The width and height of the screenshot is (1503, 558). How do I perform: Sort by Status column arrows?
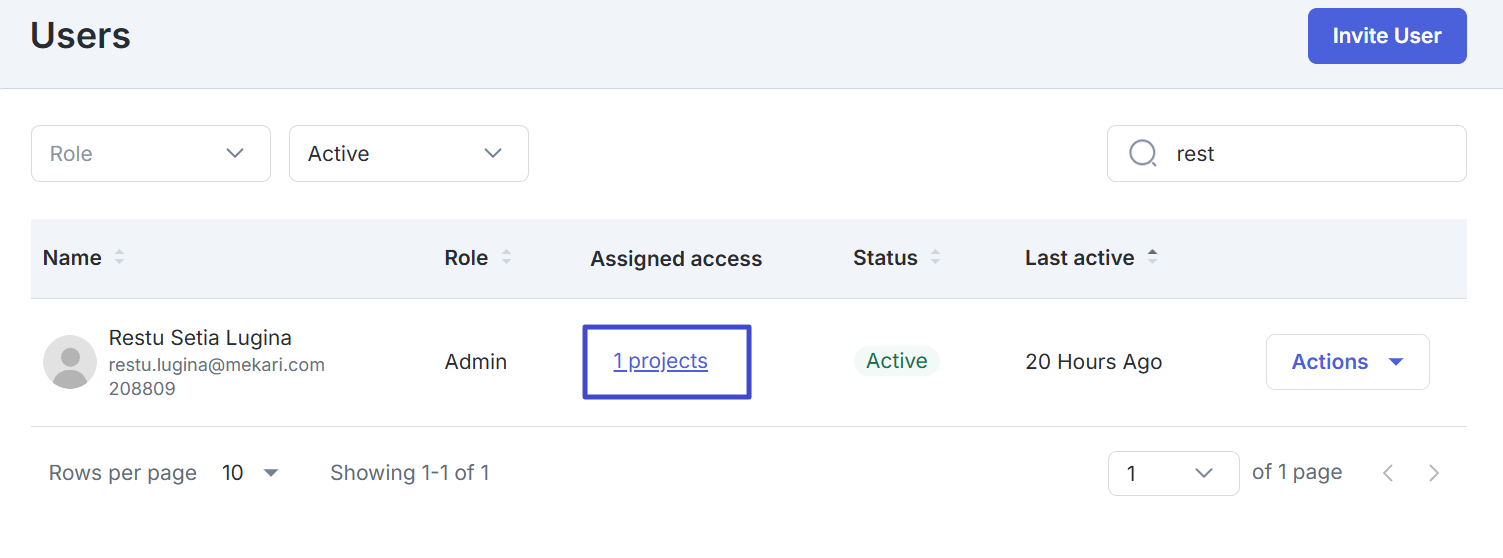click(936, 258)
